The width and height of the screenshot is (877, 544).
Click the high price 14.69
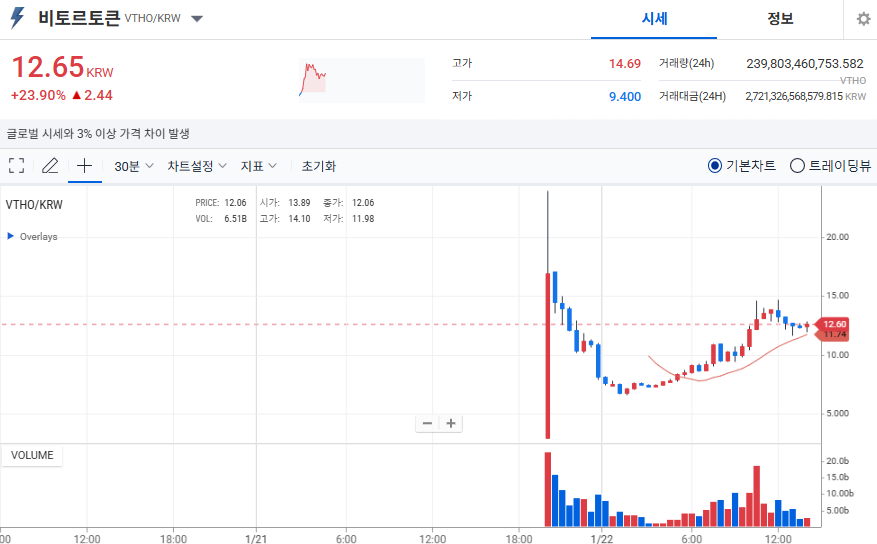[625, 64]
